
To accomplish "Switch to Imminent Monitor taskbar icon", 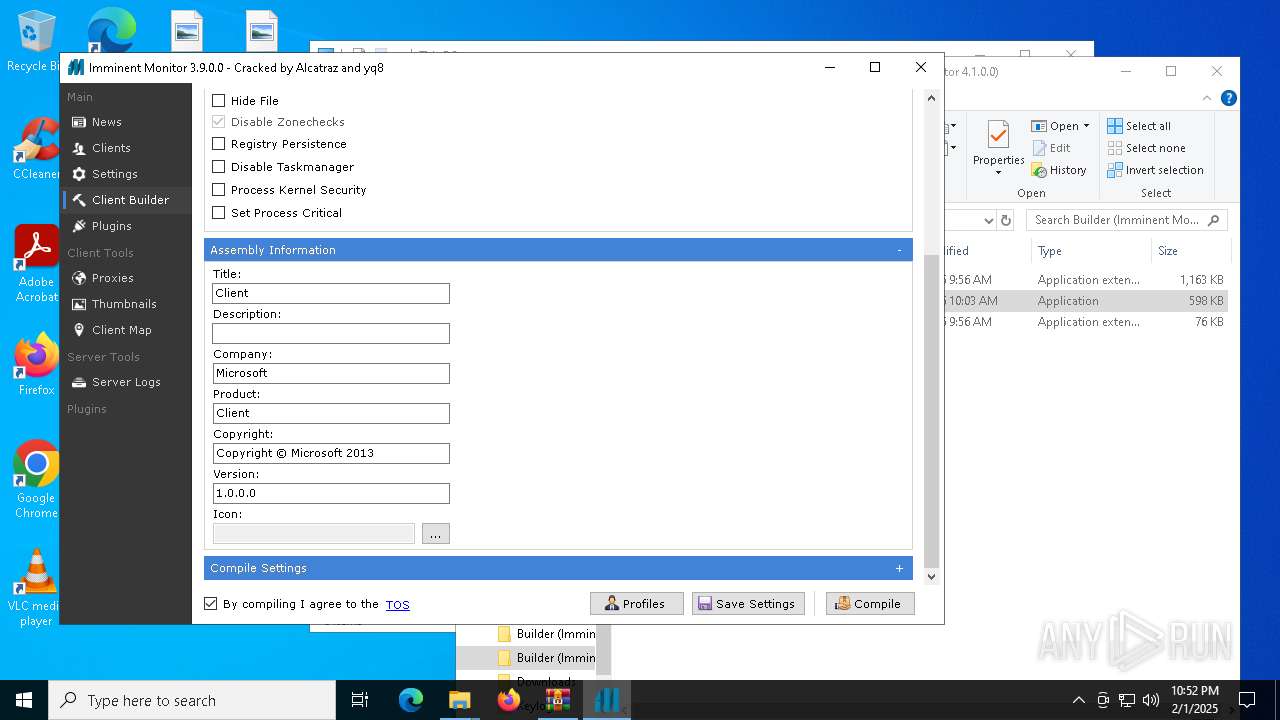I will [606, 701].
